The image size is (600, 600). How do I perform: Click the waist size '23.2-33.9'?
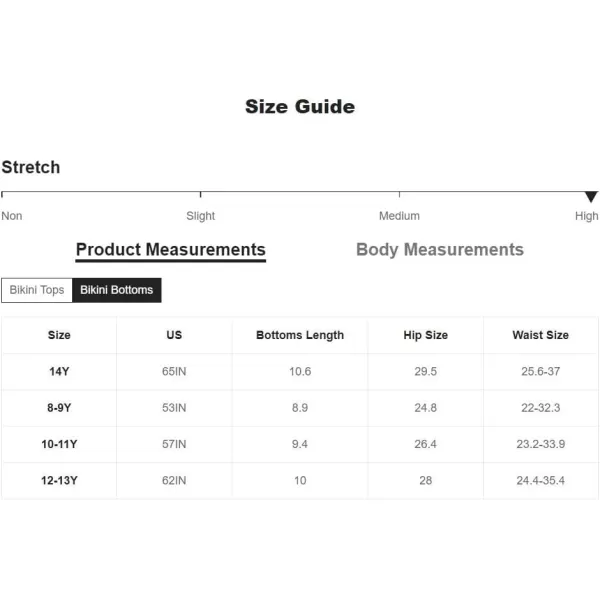[541, 444]
